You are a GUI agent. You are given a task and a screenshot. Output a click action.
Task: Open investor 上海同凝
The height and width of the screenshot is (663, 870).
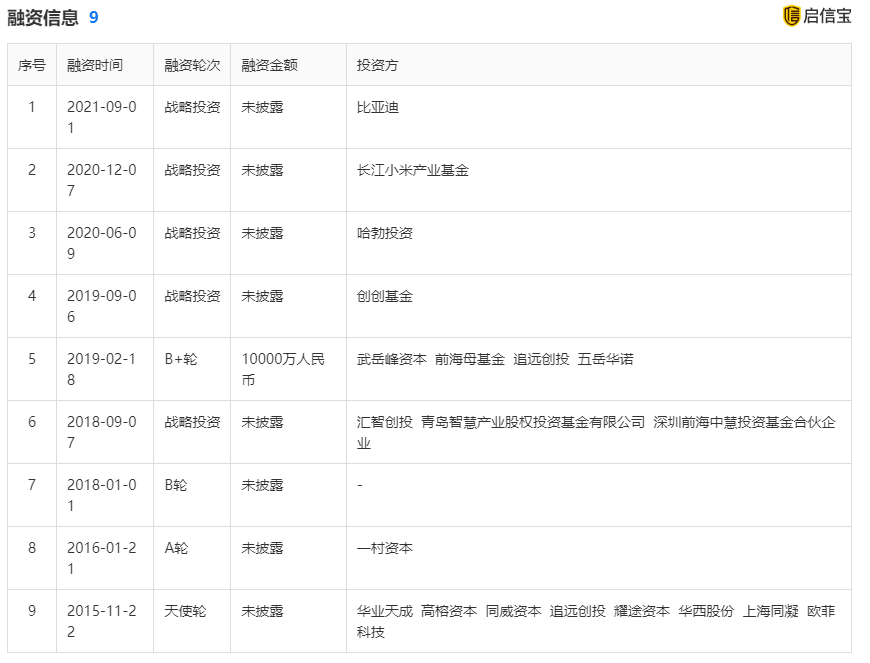tap(770, 611)
